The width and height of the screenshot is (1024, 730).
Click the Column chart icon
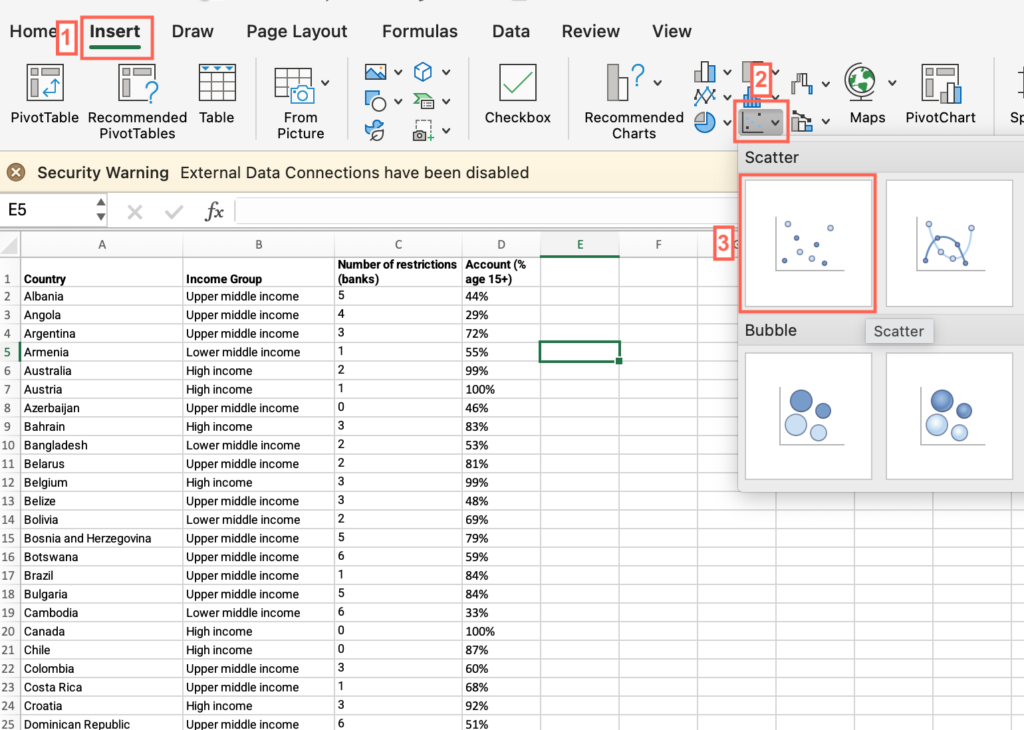[x=705, y=72]
